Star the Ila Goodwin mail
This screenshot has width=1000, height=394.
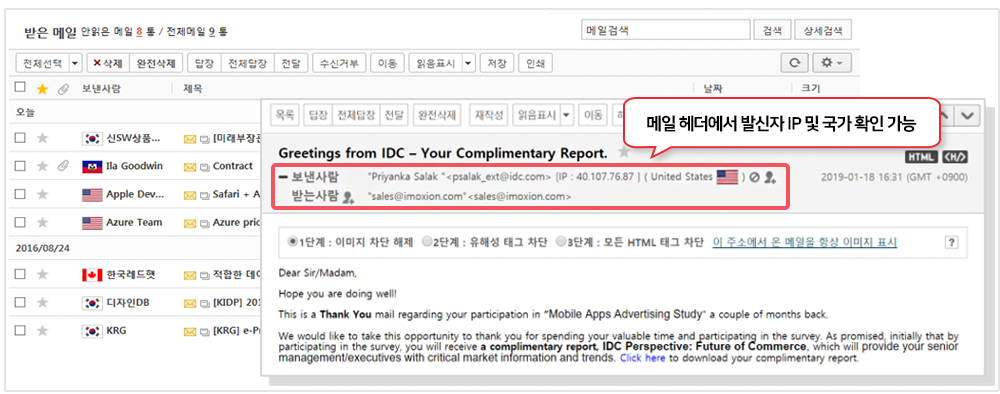pyautogui.click(x=42, y=166)
